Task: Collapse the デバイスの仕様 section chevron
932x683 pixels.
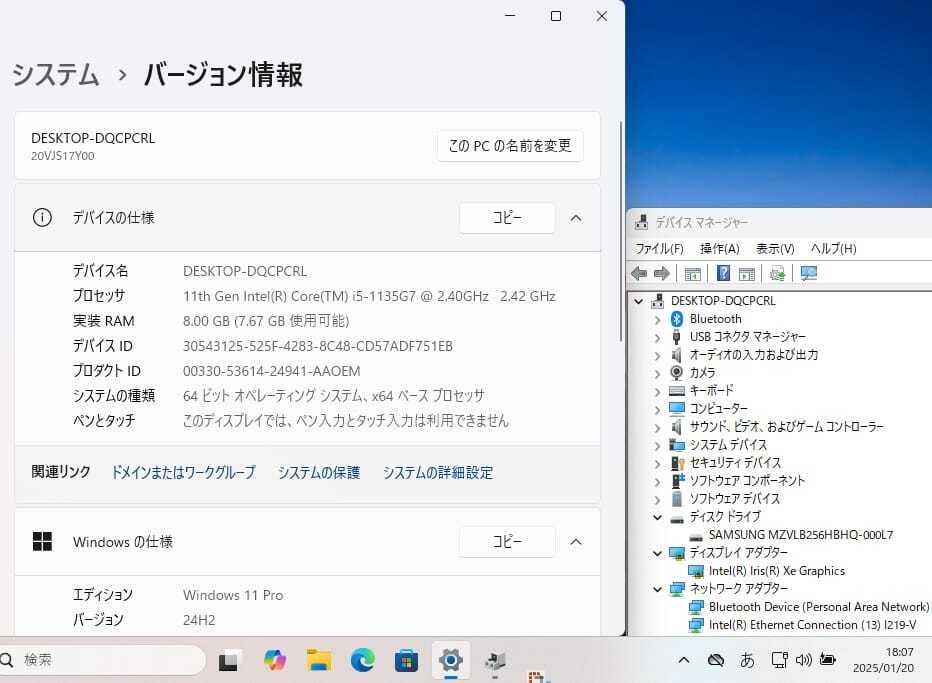Action: coord(576,218)
